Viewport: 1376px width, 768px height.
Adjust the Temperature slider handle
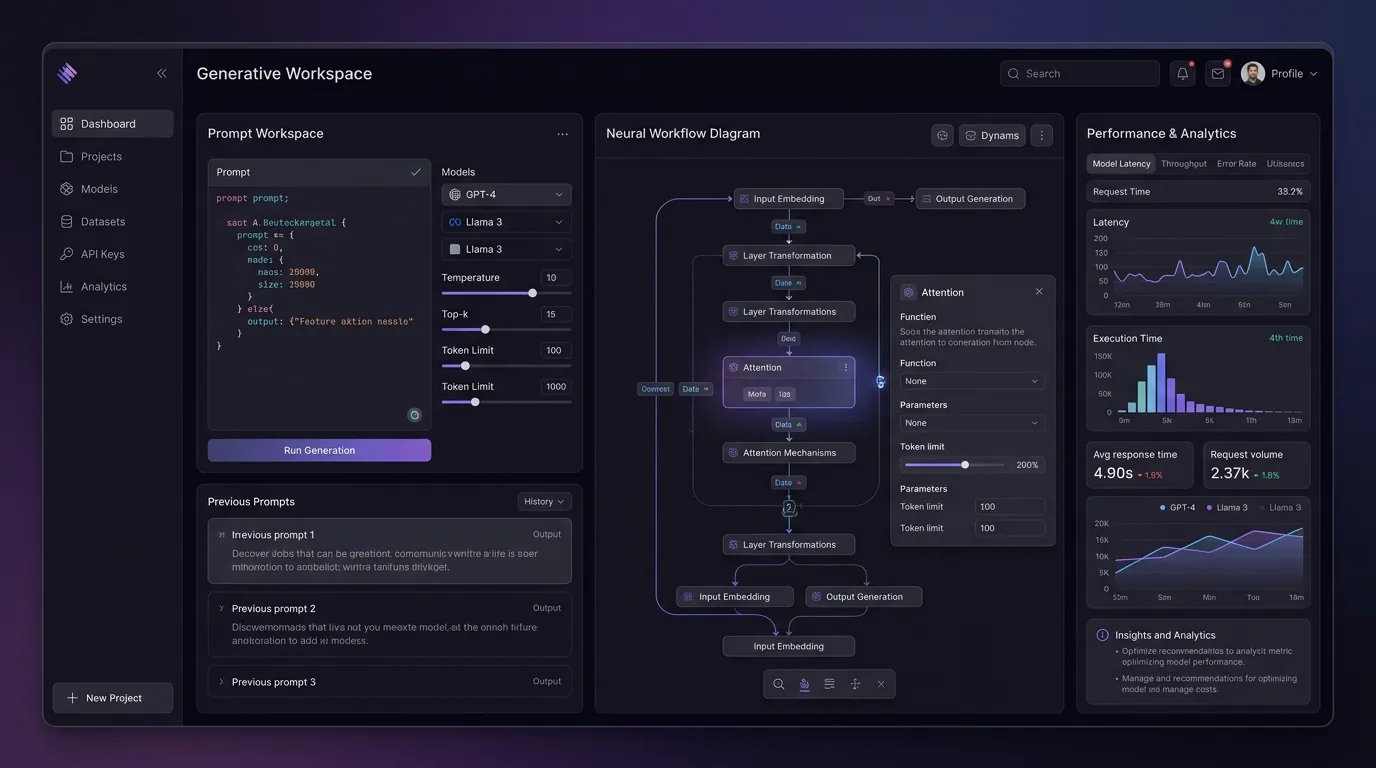point(532,293)
